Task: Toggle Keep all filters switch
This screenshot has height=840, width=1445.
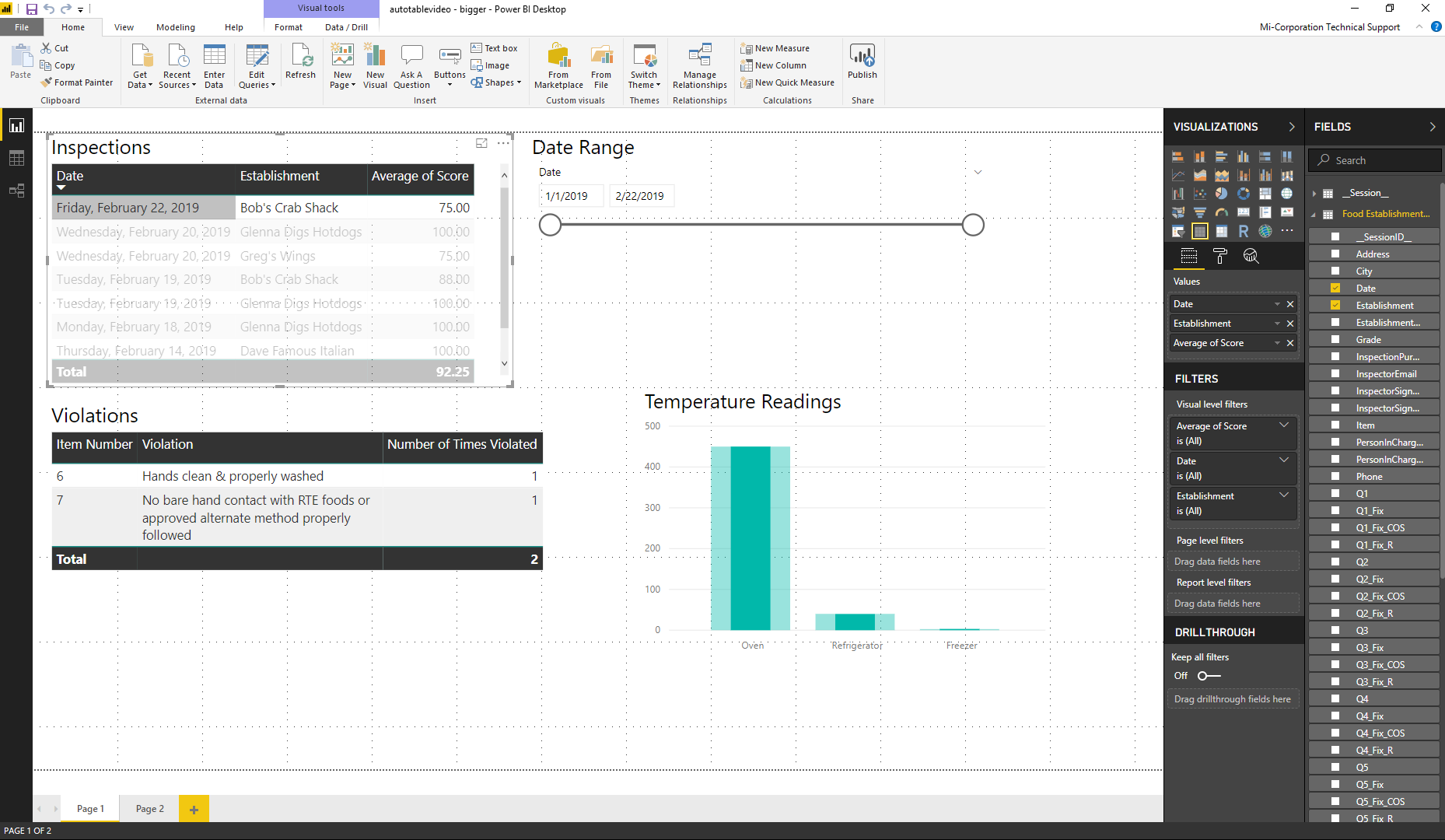Action: click(1209, 676)
